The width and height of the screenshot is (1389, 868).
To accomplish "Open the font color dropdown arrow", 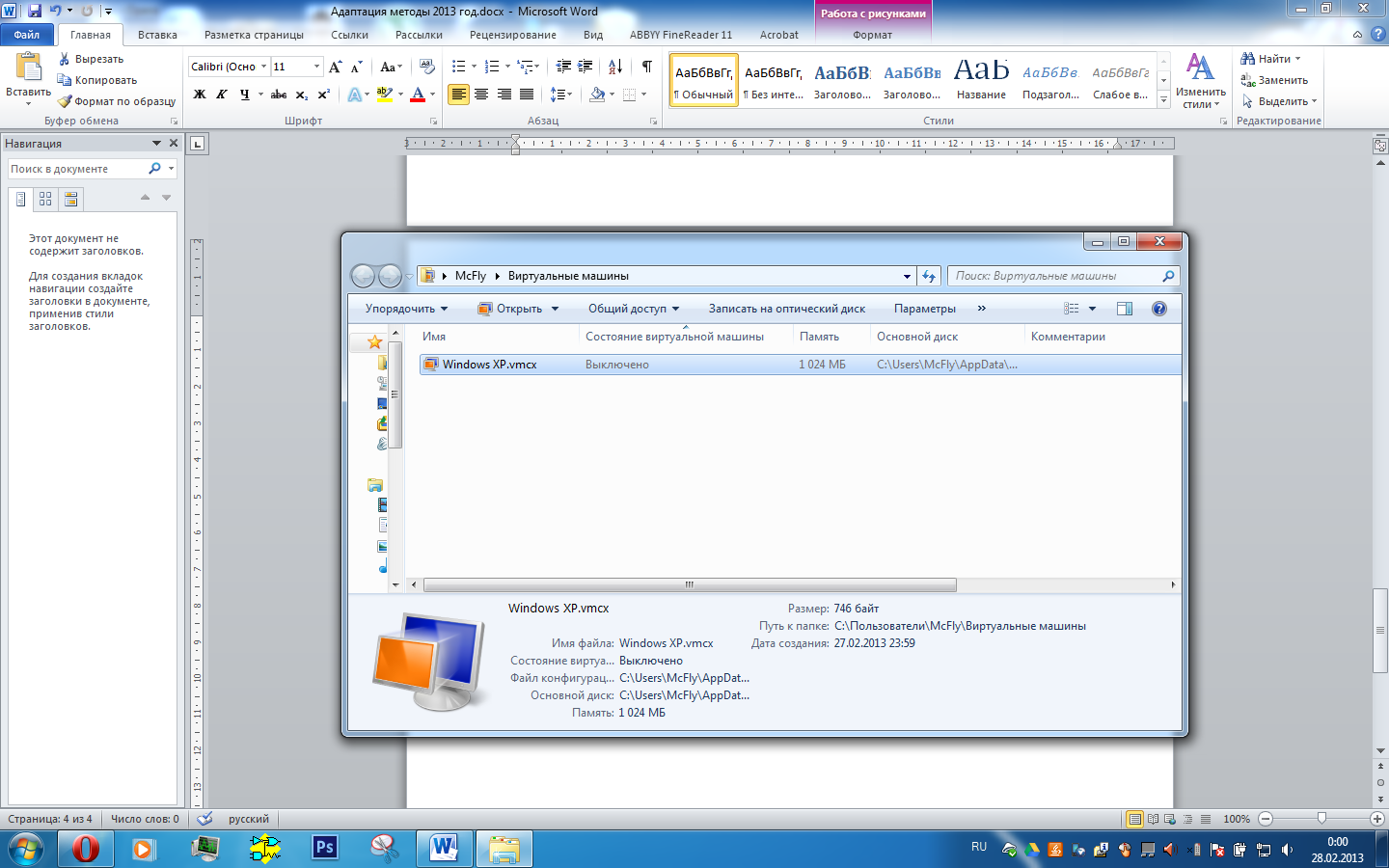I will click(x=432, y=95).
